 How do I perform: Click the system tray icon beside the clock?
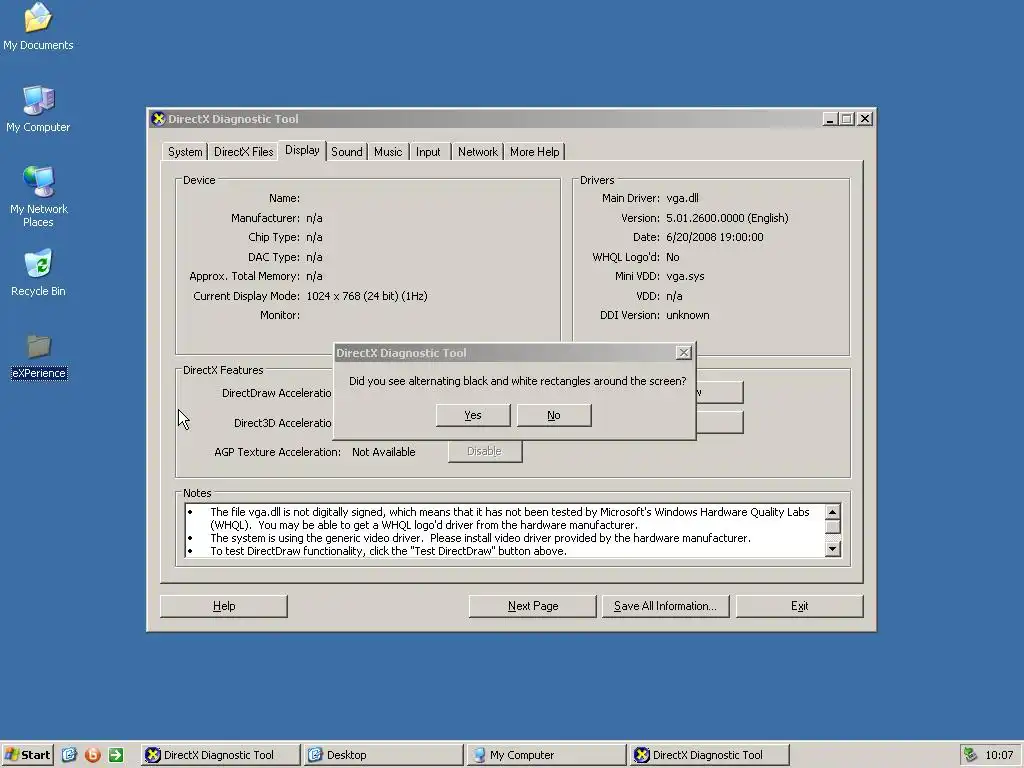point(970,755)
